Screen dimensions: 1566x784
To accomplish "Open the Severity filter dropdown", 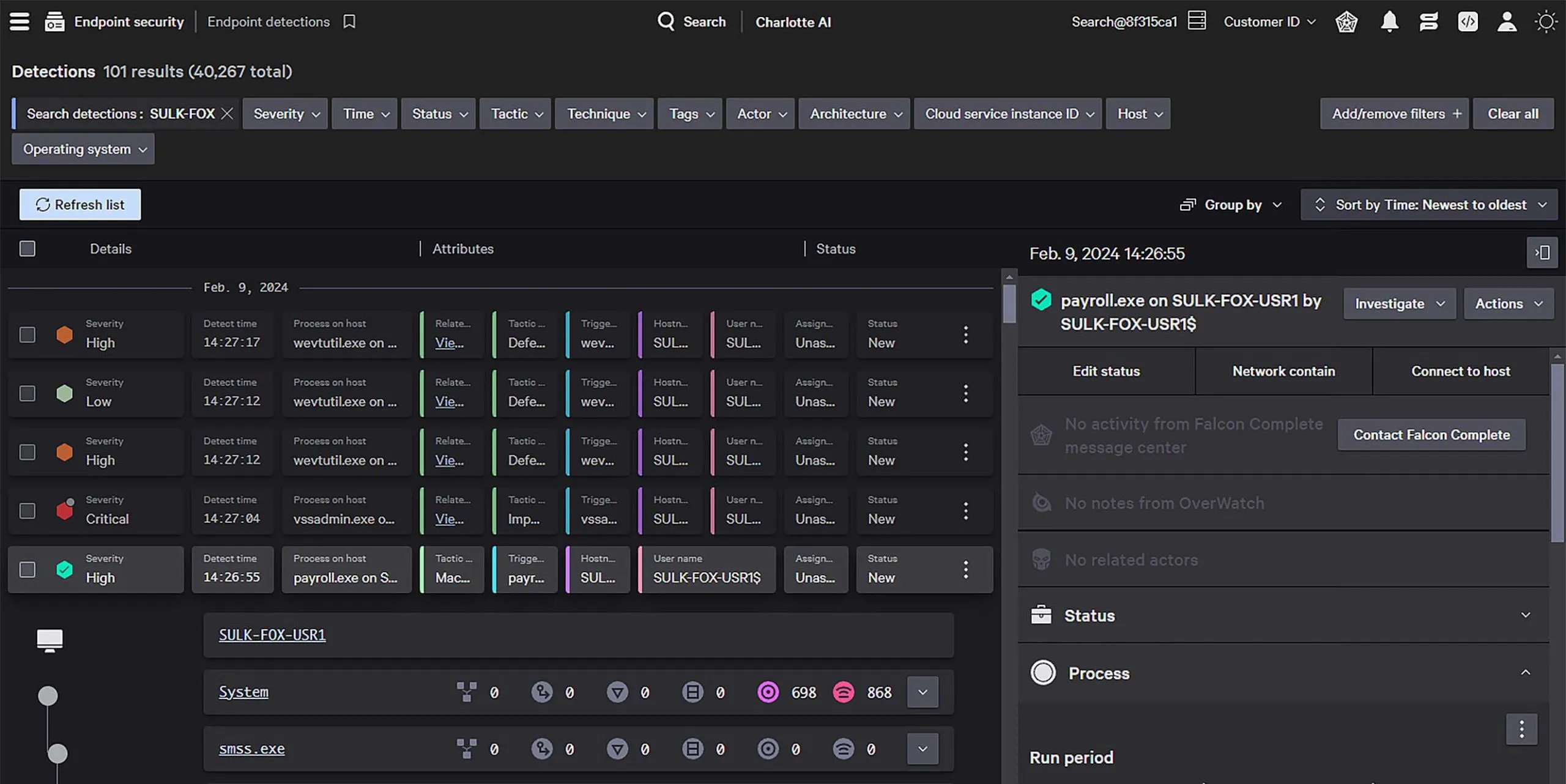I will pos(285,114).
